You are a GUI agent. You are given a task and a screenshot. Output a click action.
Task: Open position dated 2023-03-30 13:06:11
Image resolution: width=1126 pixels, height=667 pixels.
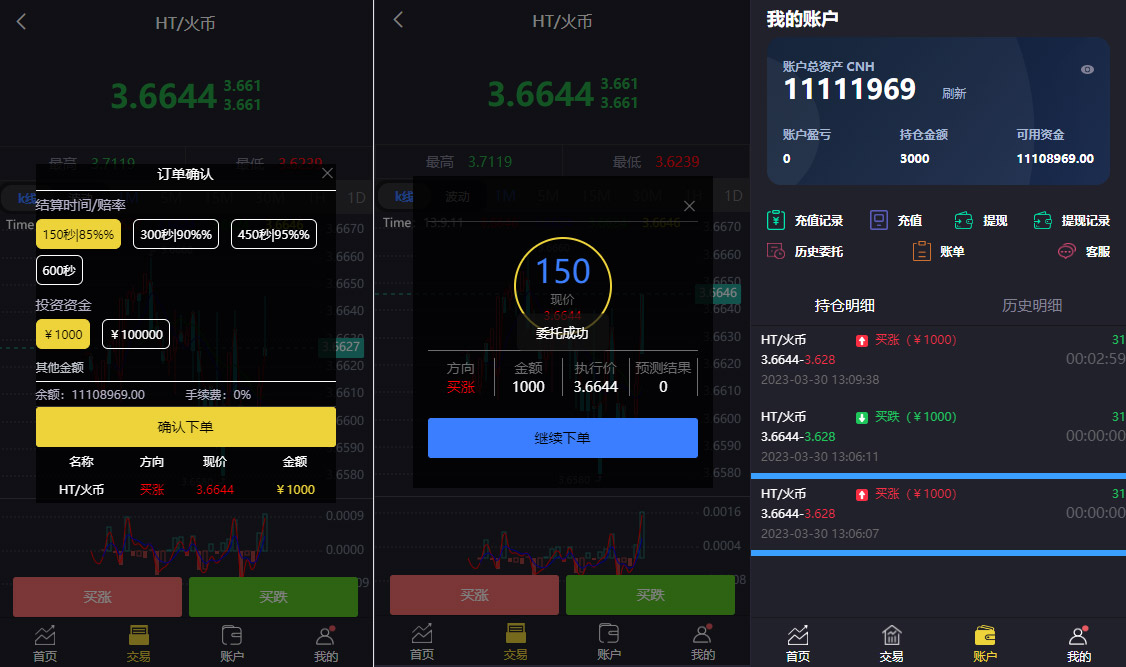click(x=939, y=436)
